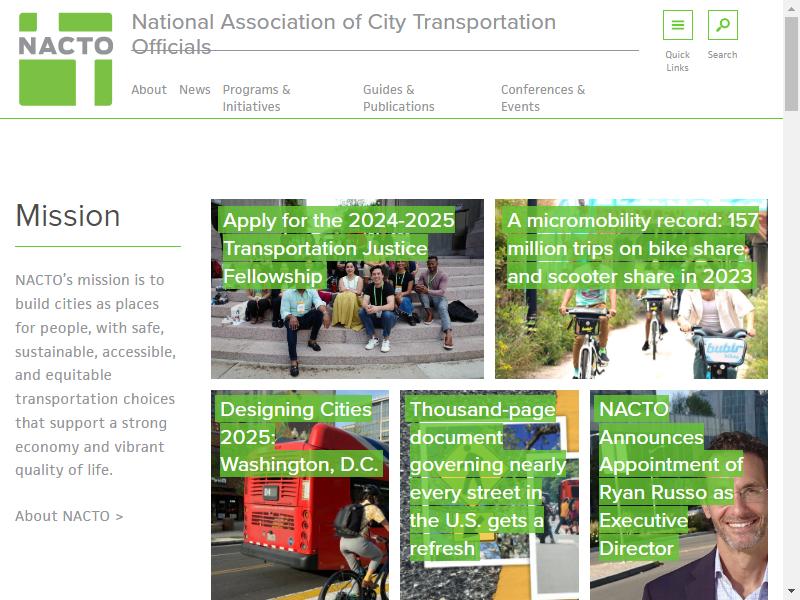
Task: Open the Quick Links hamburger menu icon
Action: coord(678,24)
